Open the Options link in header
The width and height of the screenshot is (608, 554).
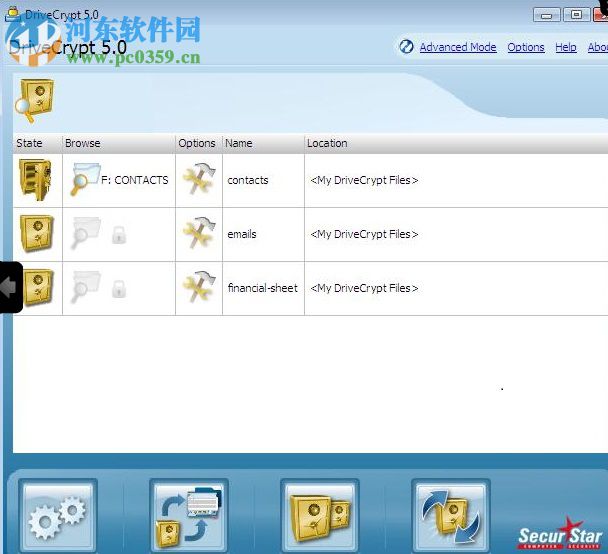coord(526,47)
